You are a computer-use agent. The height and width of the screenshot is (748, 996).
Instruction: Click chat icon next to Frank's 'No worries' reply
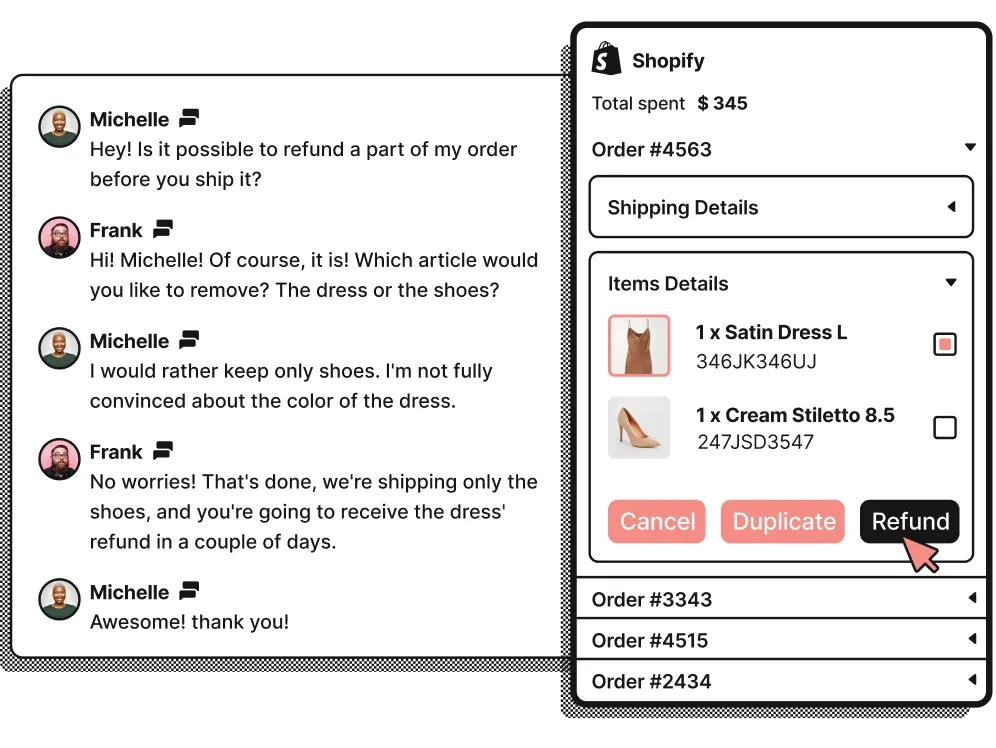163,450
